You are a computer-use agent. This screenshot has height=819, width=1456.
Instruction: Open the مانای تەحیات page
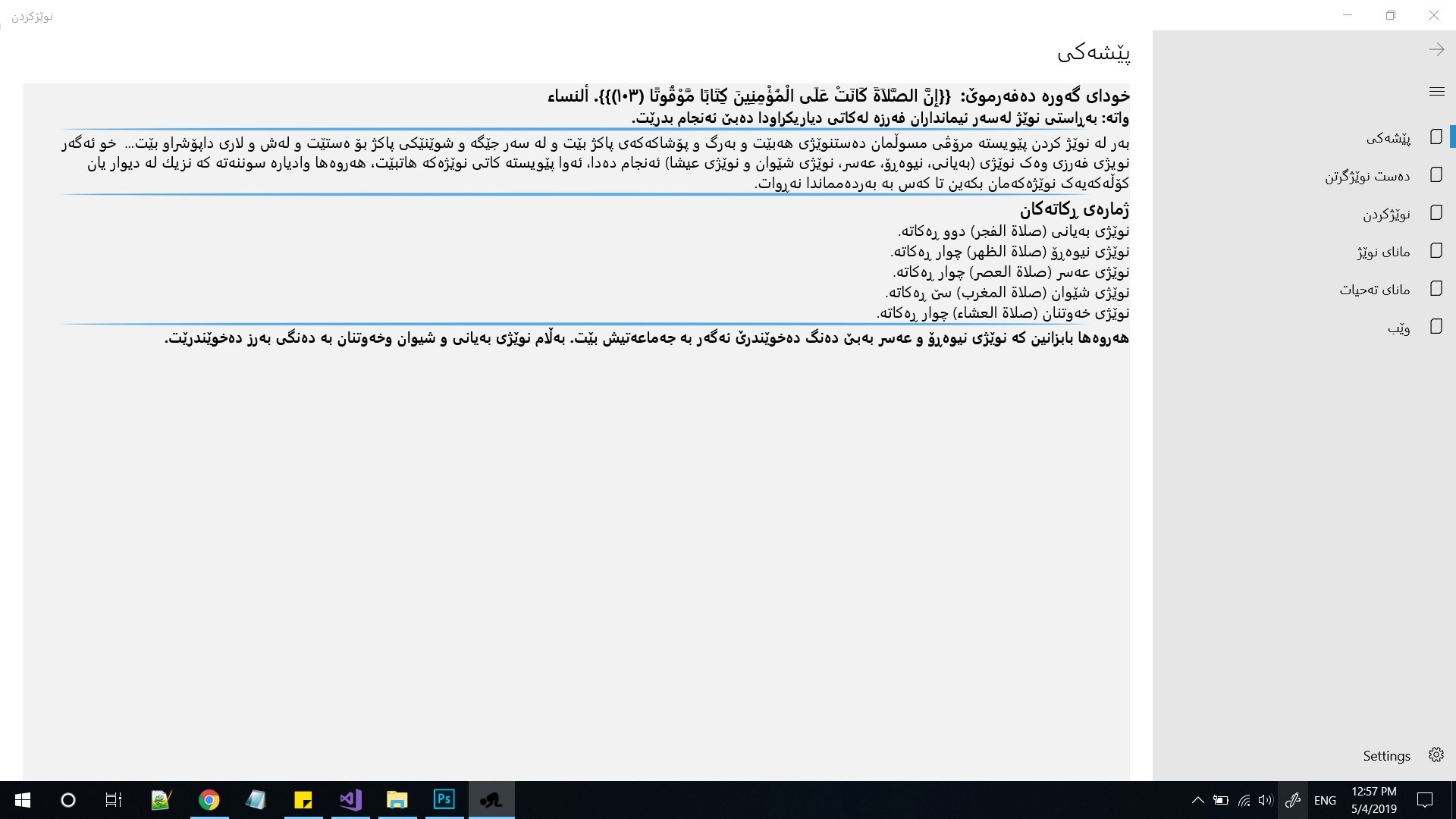1374,290
